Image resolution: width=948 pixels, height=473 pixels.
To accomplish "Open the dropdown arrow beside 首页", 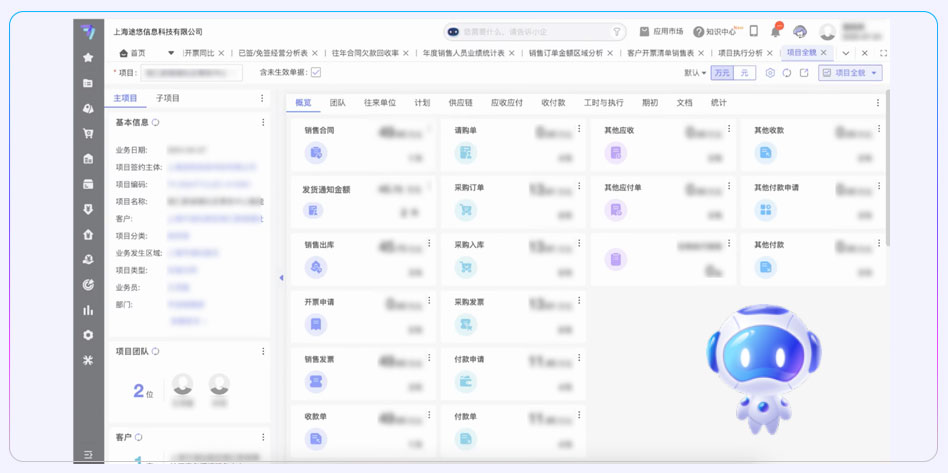I will (x=171, y=53).
